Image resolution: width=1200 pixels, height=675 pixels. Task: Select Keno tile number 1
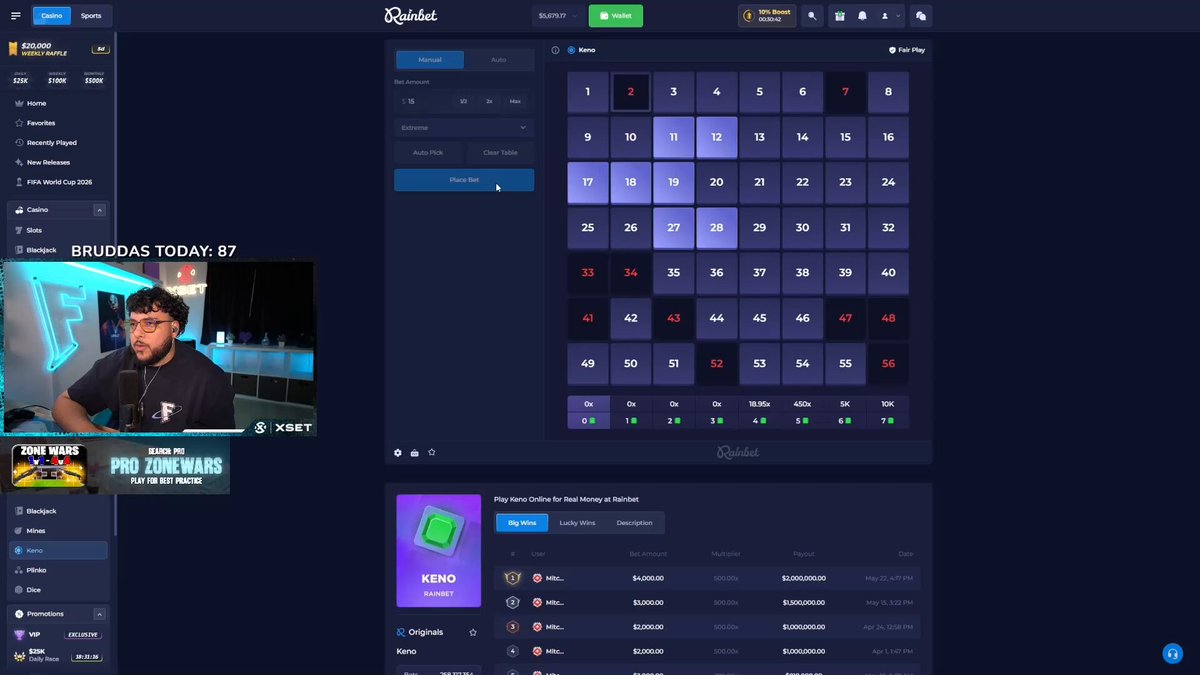588,92
